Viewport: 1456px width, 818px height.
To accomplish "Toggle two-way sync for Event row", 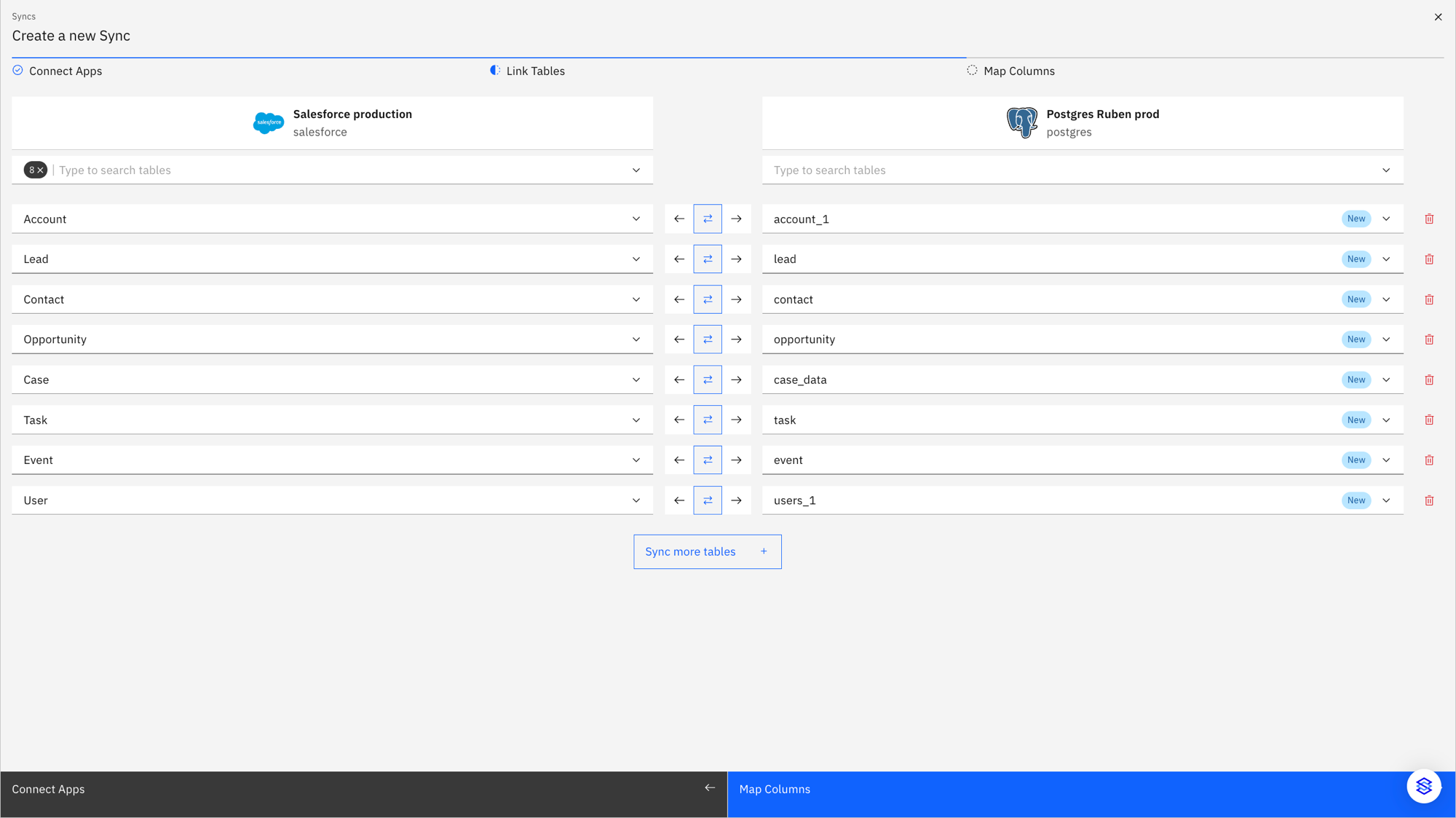I will coord(708,460).
